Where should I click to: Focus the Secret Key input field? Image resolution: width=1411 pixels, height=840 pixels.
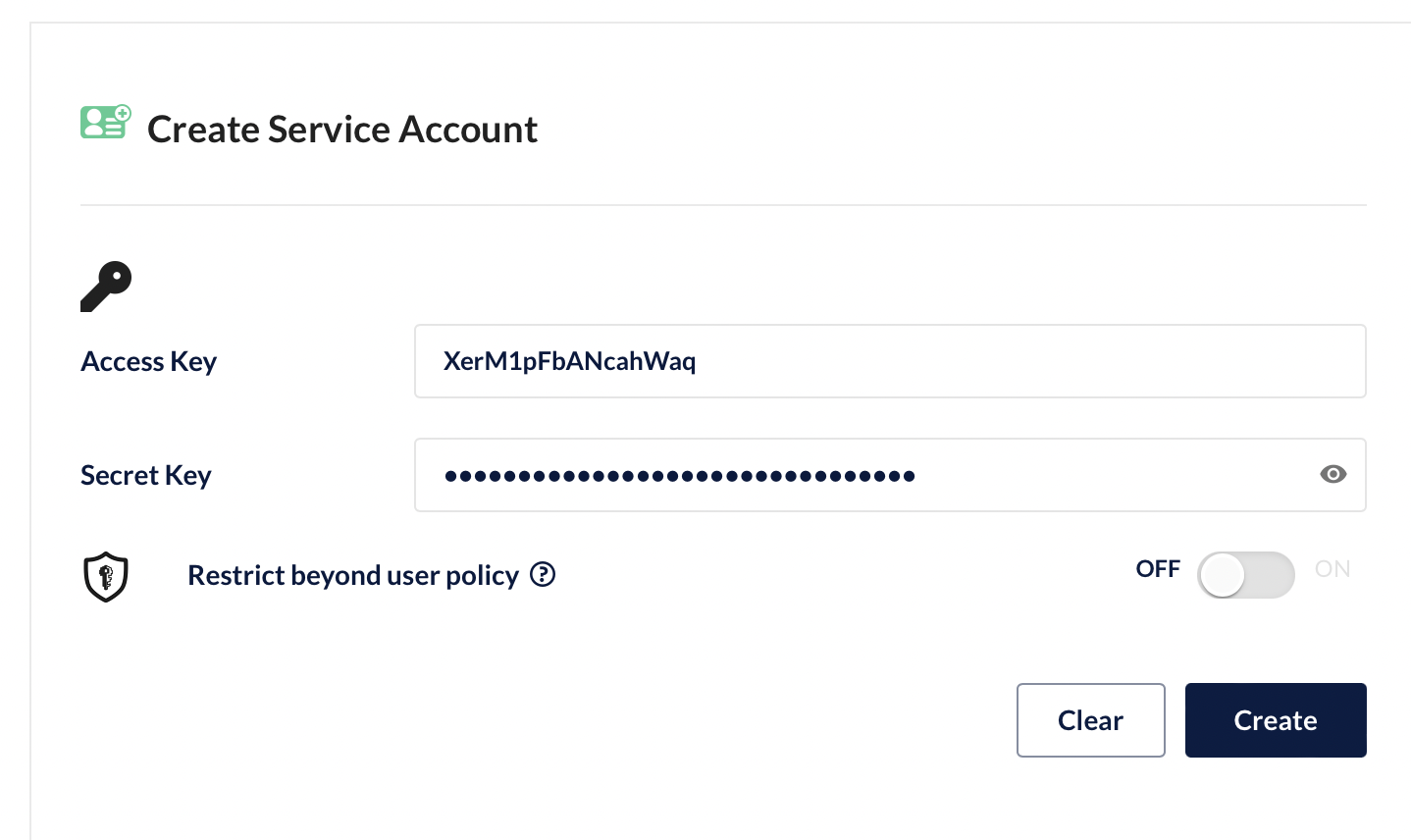(1079, 475)
